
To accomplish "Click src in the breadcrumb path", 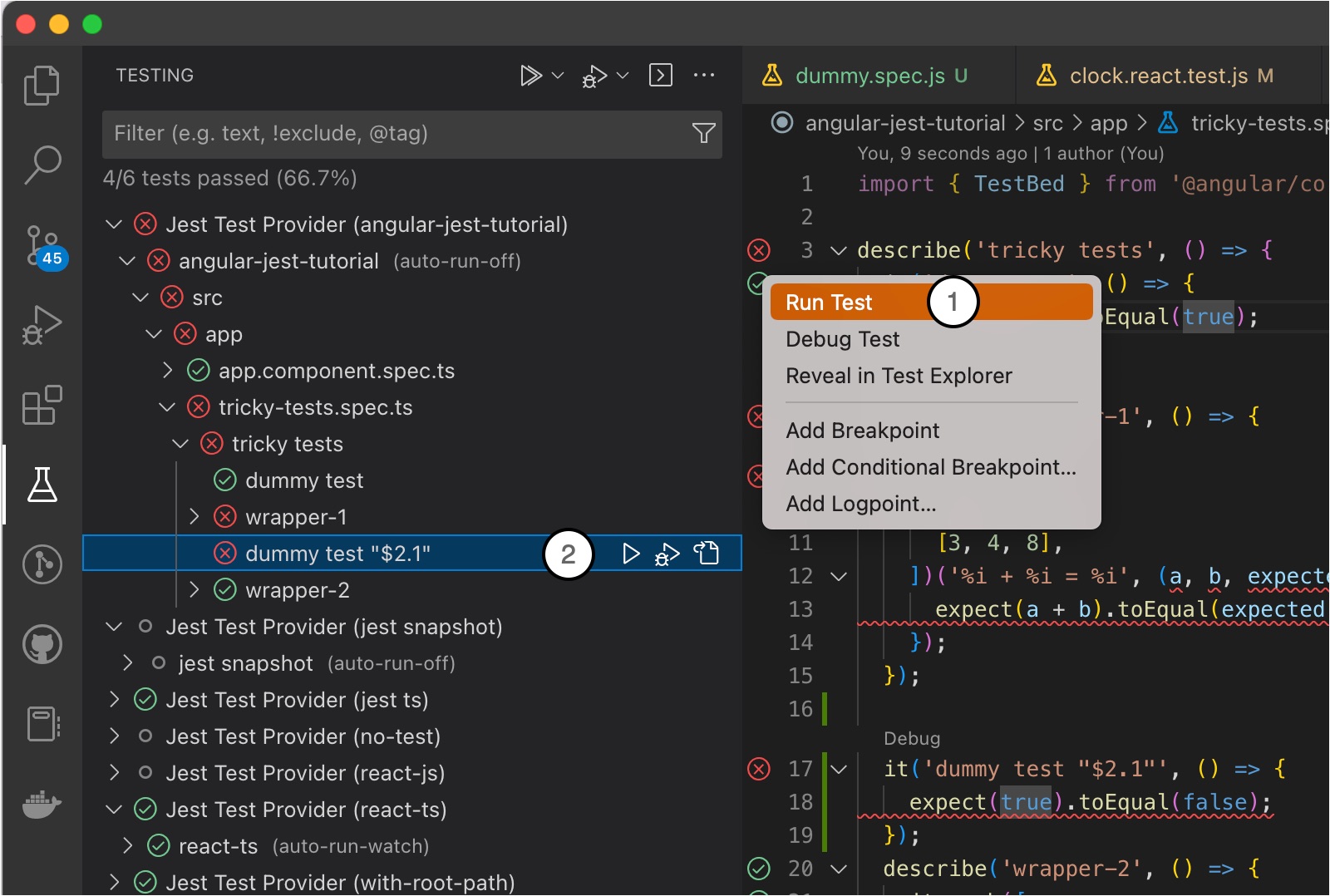I will 1047,123.
